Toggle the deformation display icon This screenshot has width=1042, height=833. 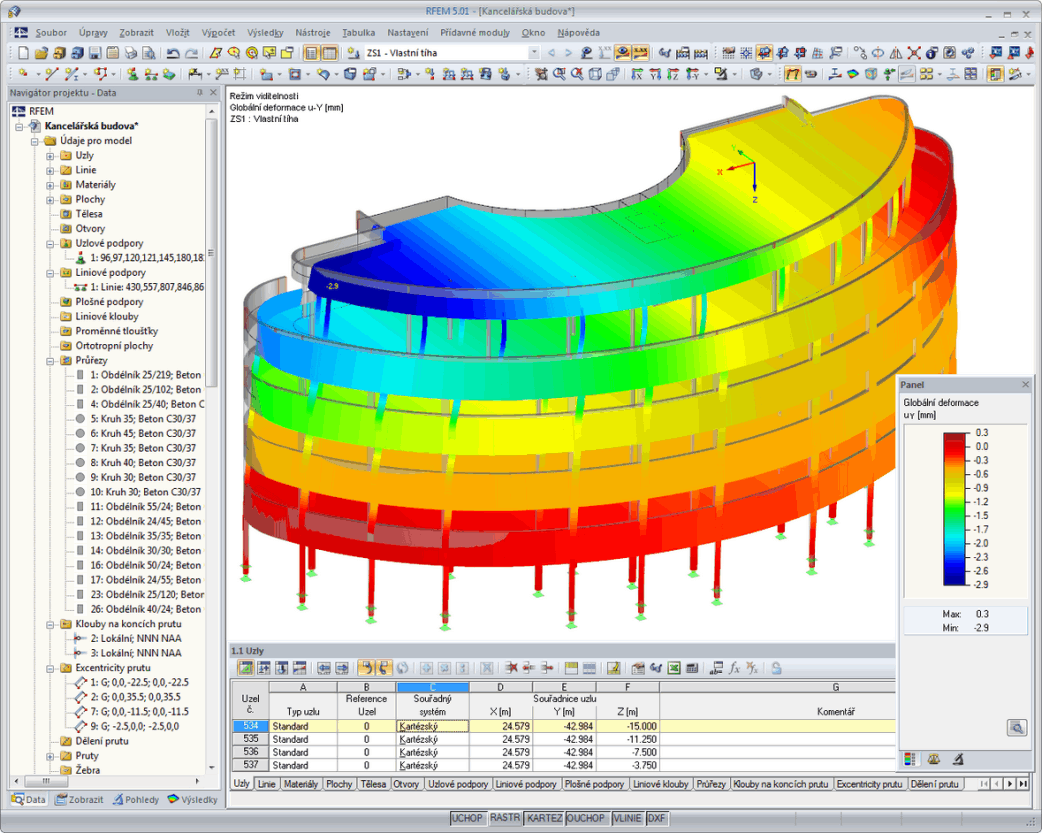pos(792,74)
